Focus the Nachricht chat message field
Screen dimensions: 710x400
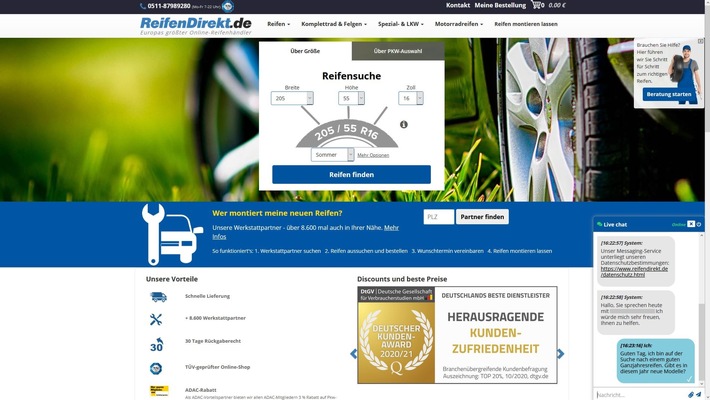coord(640,395)
